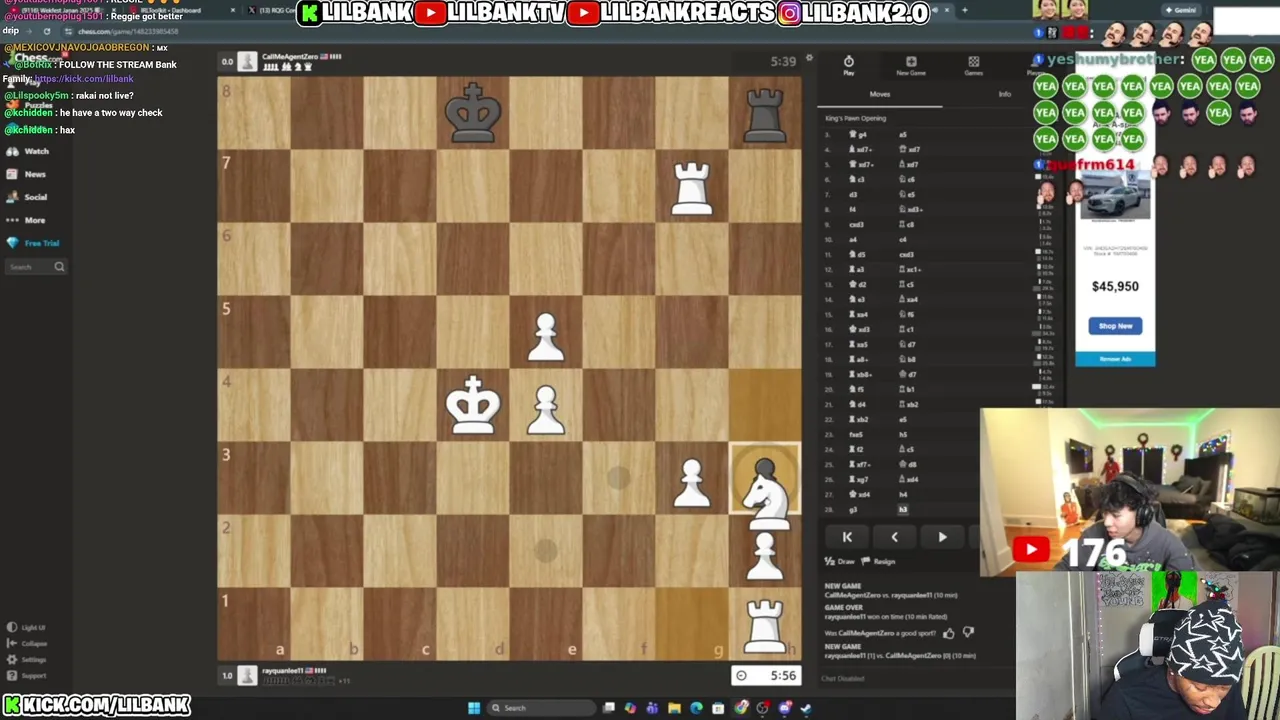Click the board settings gear near top right
Viewport: 1280px width, 720px height.
tap(809, 59)
